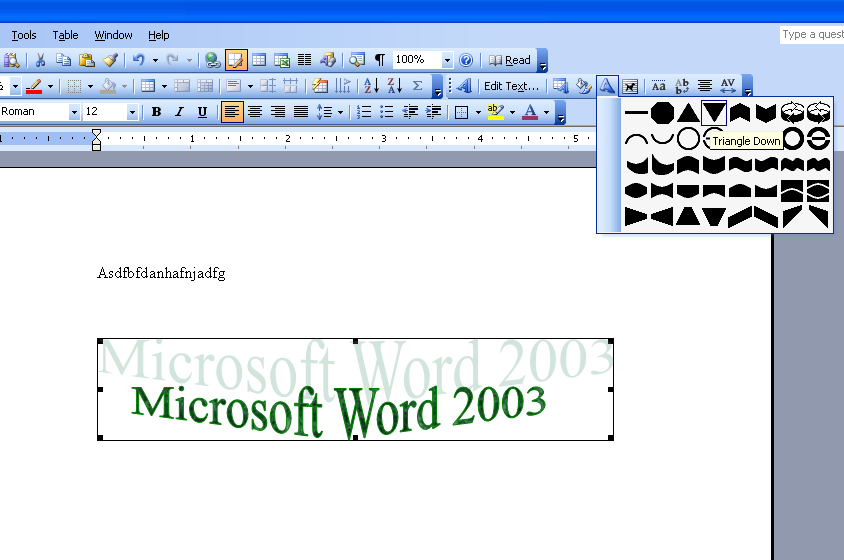The image size is (844, 560).
Task: Choose the Arch Down curve shape
Action: (662, 139)
